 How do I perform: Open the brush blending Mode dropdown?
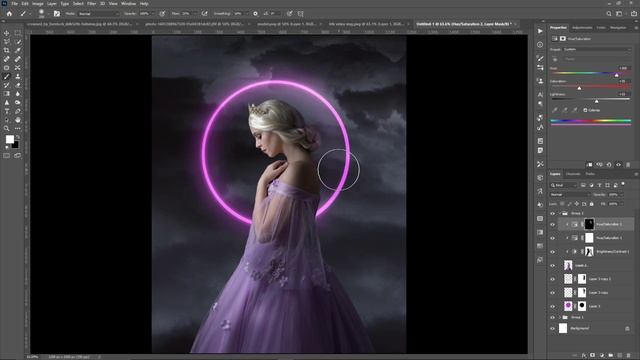click(x=98, y=14)
